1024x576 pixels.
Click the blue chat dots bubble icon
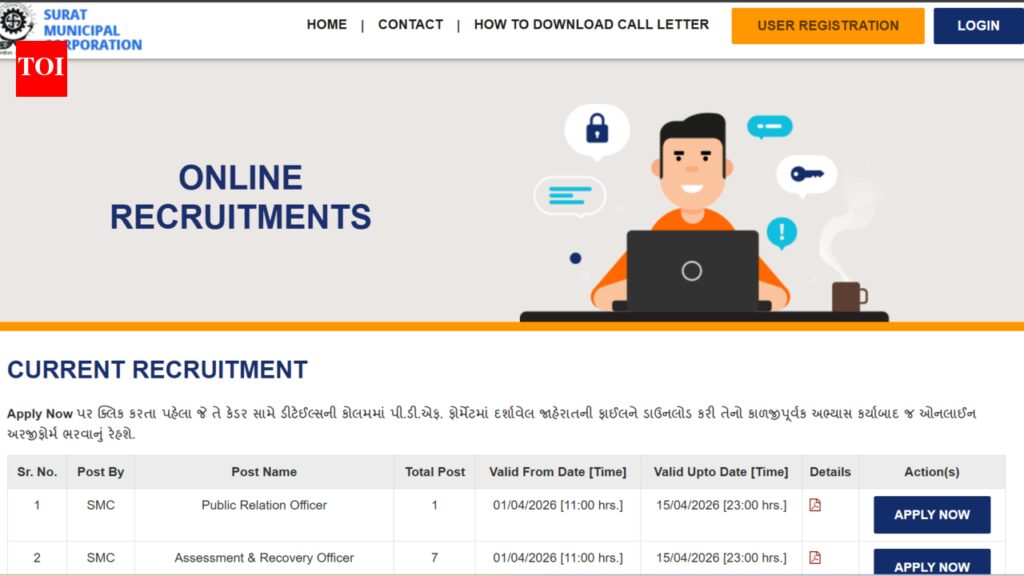click(x=769, y=127)
